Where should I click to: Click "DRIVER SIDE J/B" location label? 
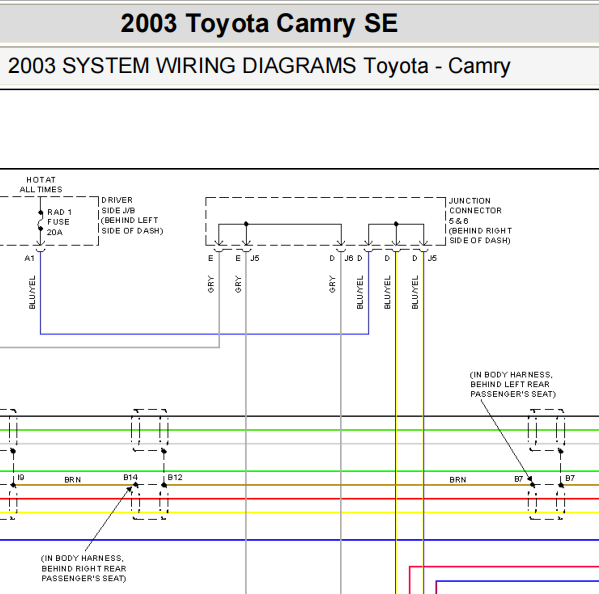tap(132, 215)
